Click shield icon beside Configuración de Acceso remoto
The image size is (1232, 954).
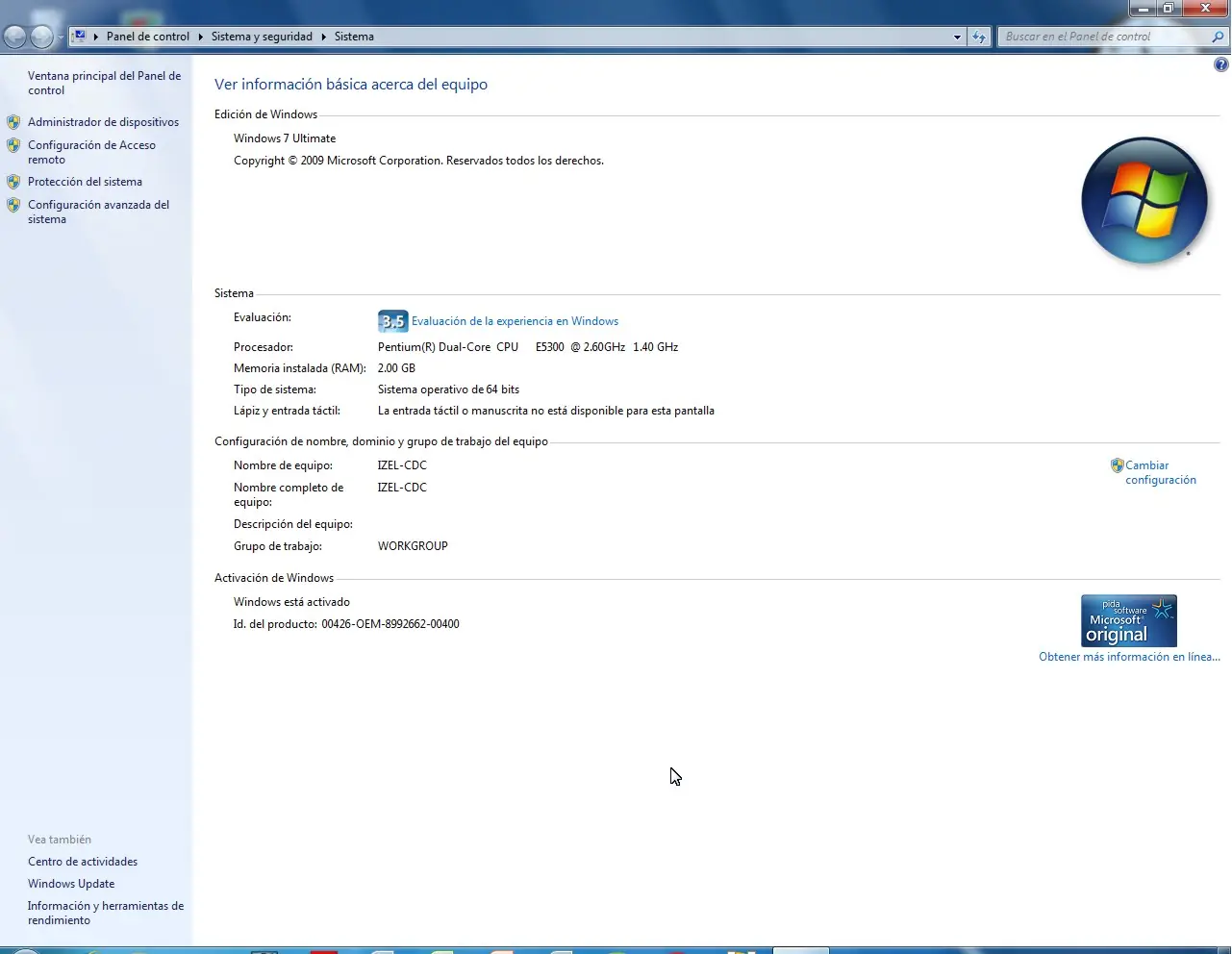click(13, 145)
